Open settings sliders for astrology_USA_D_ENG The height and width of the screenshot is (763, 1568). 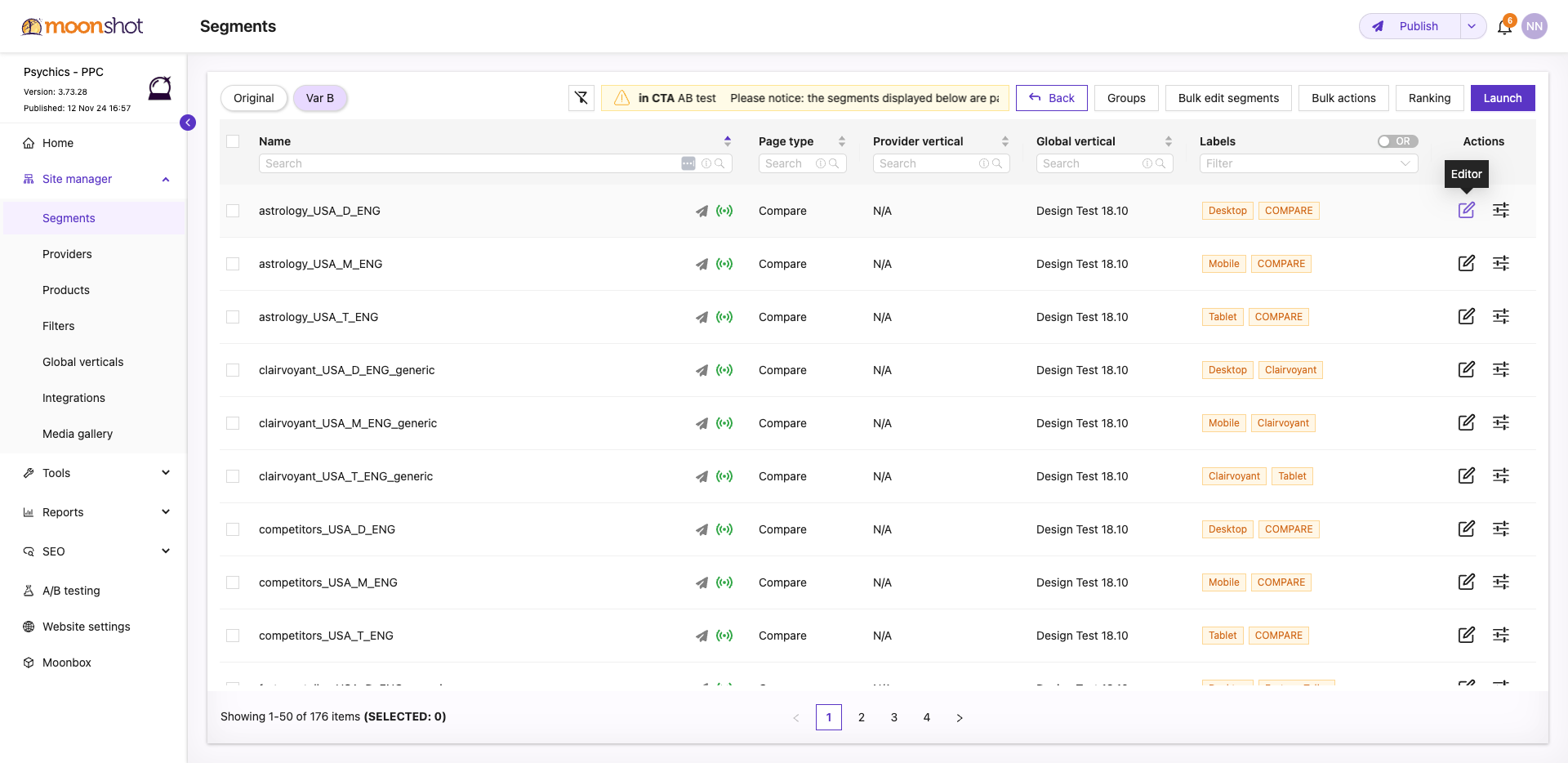pyautogui.click(x=1501, y=210)
